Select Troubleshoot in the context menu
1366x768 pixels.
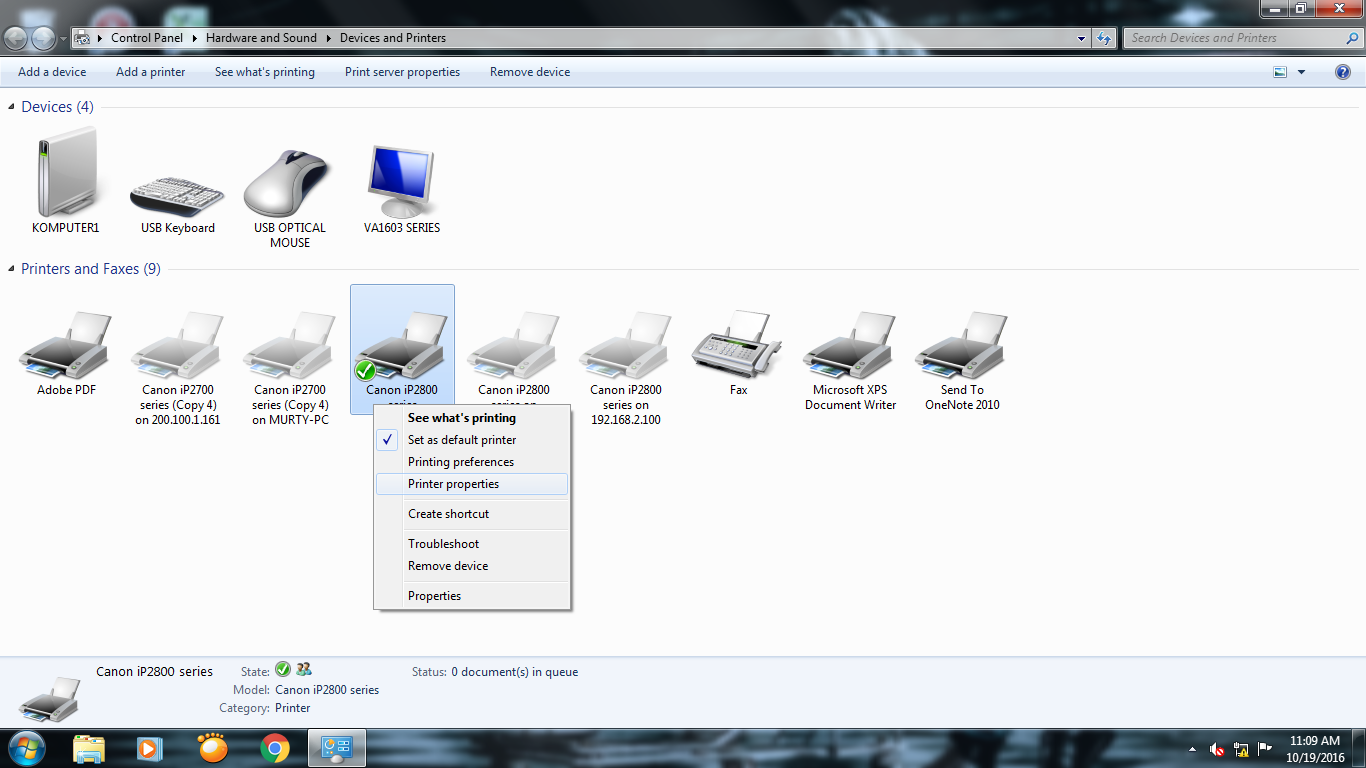443,543
